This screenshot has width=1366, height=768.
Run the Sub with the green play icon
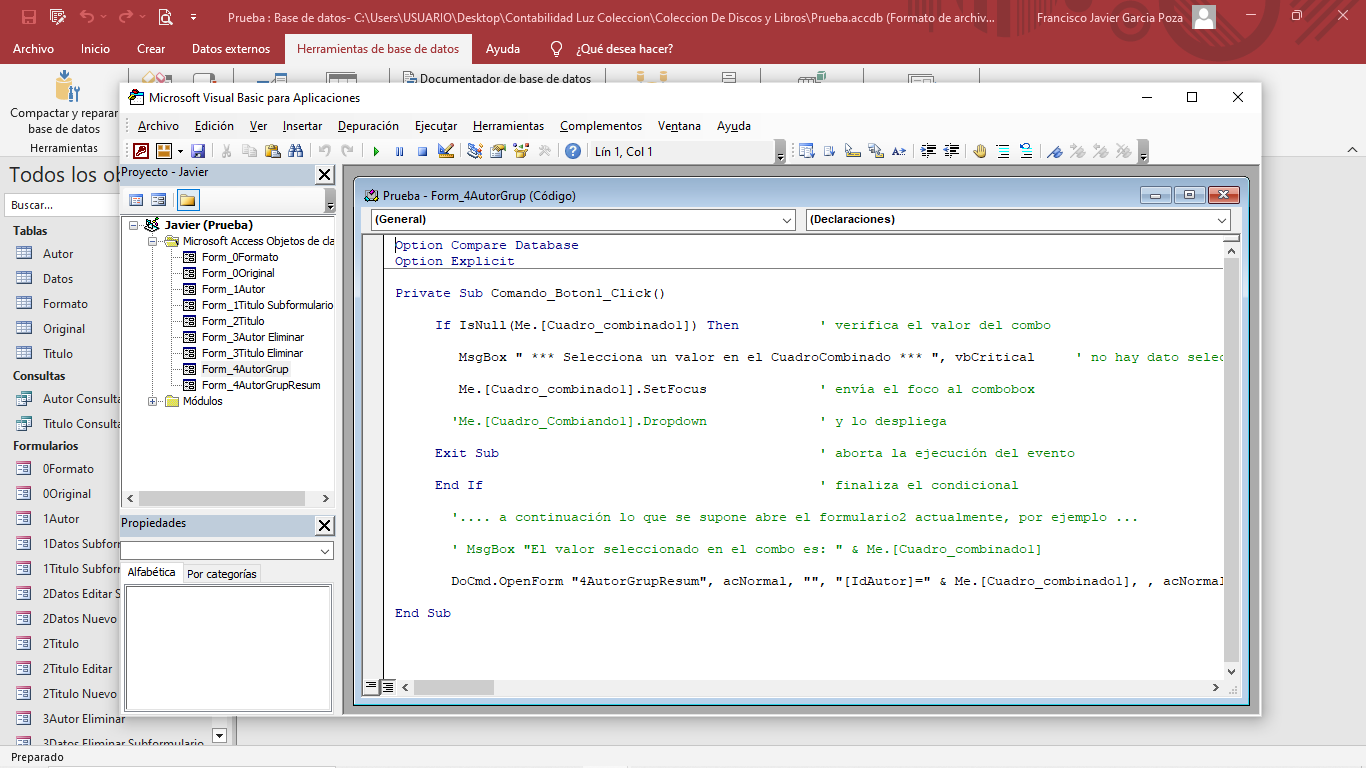click(x=376, y=151)
